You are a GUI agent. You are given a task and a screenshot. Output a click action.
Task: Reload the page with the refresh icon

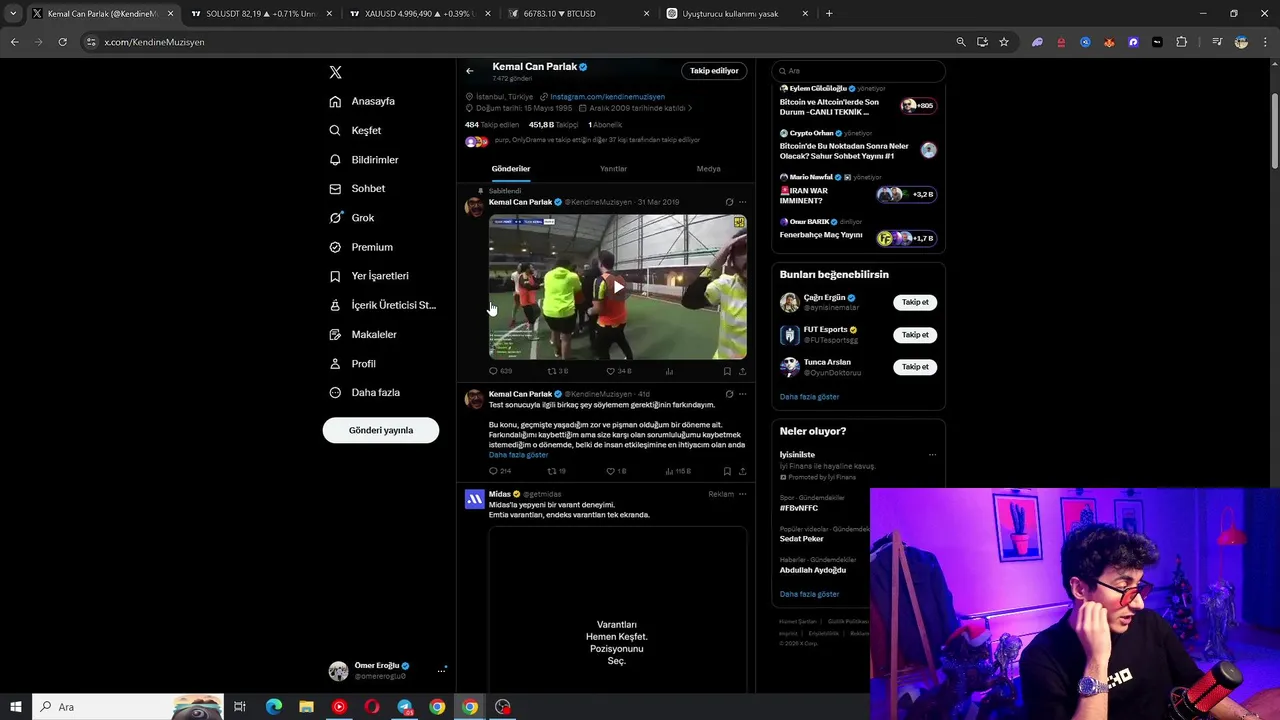pyautogui.click(x=62, y=42)
